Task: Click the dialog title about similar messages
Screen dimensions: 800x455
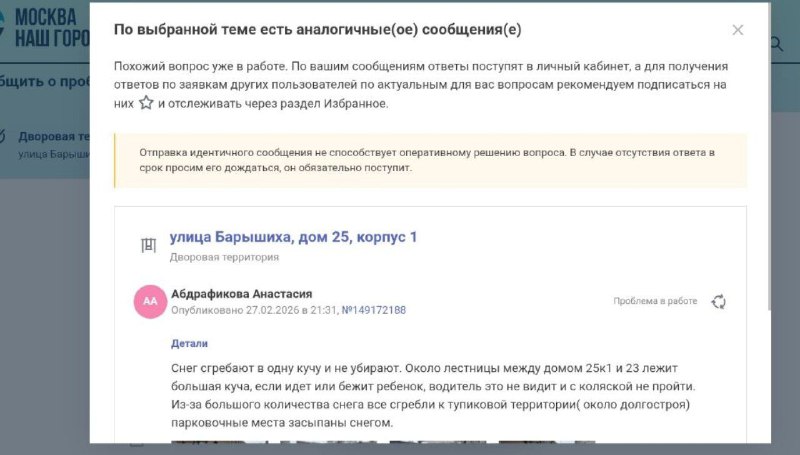Action: [x=318, y=30]
